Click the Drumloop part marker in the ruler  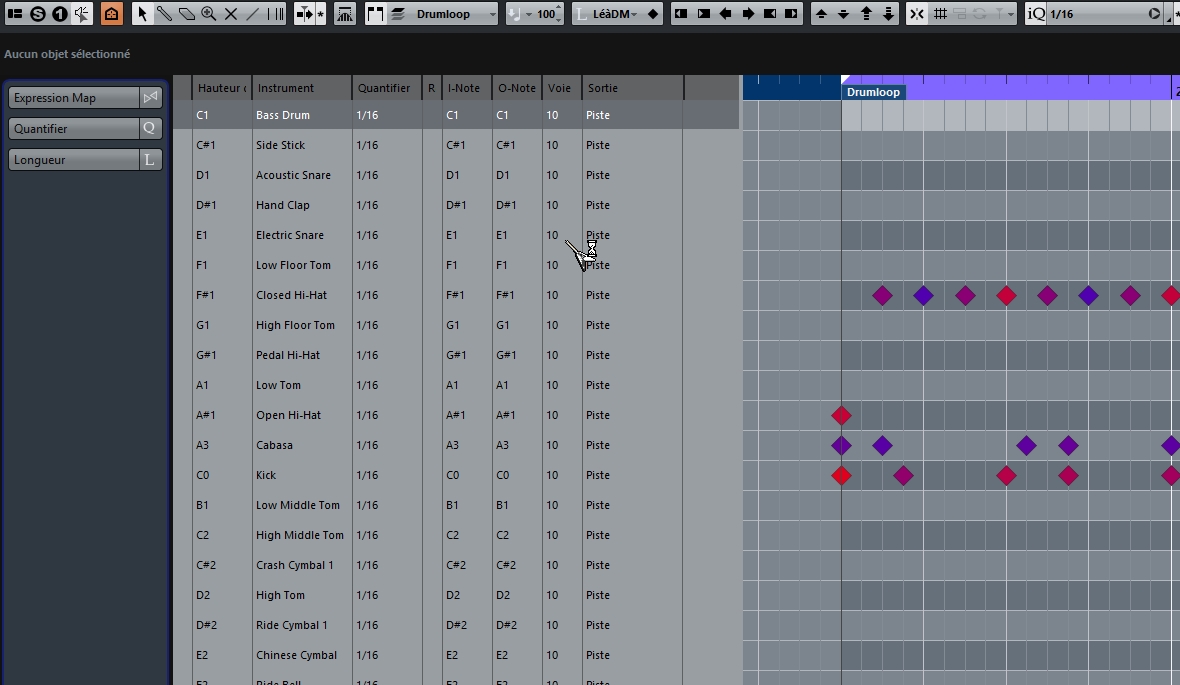pos(873,91)
